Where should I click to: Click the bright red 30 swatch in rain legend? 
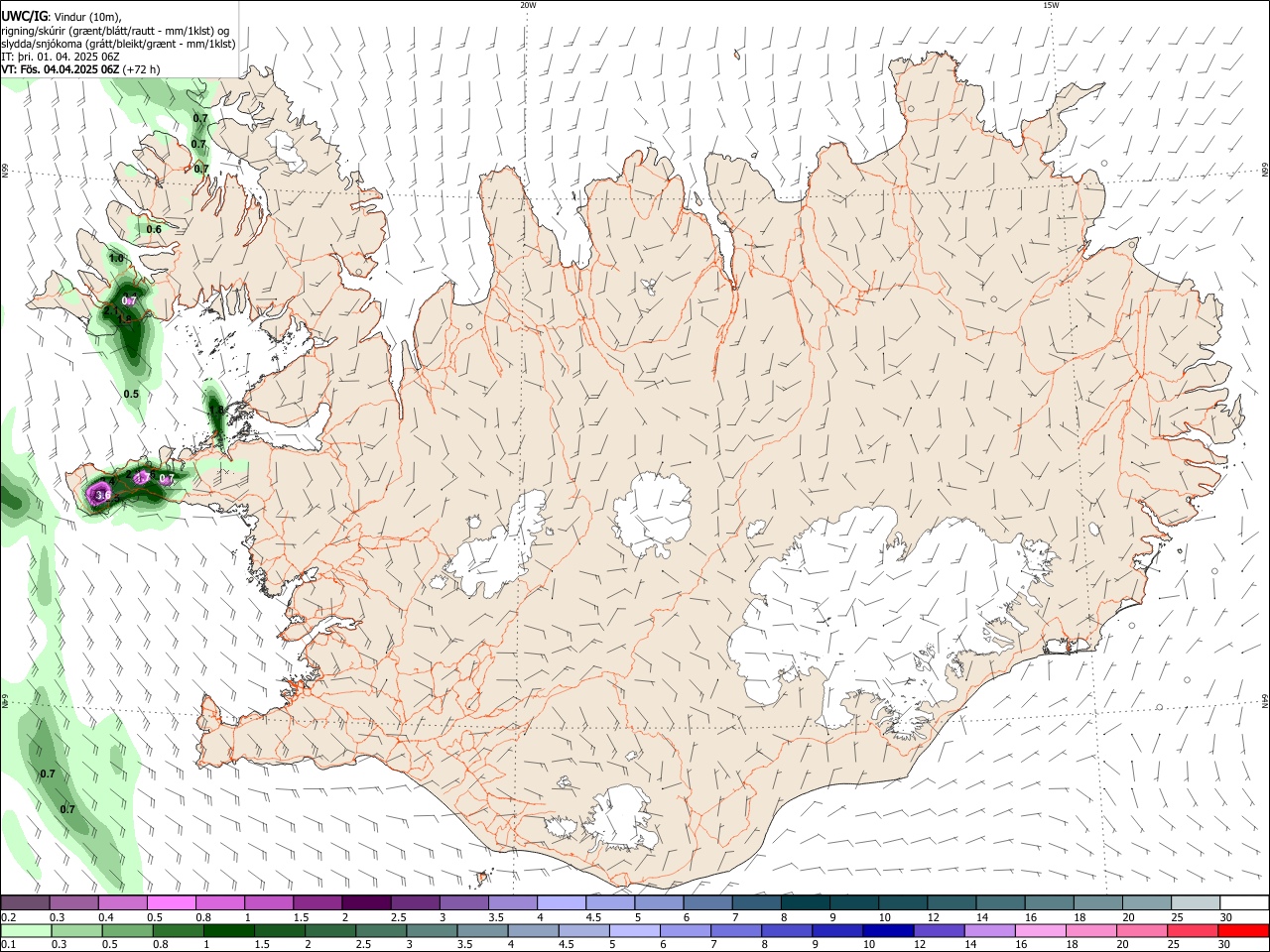[1243, 931]
